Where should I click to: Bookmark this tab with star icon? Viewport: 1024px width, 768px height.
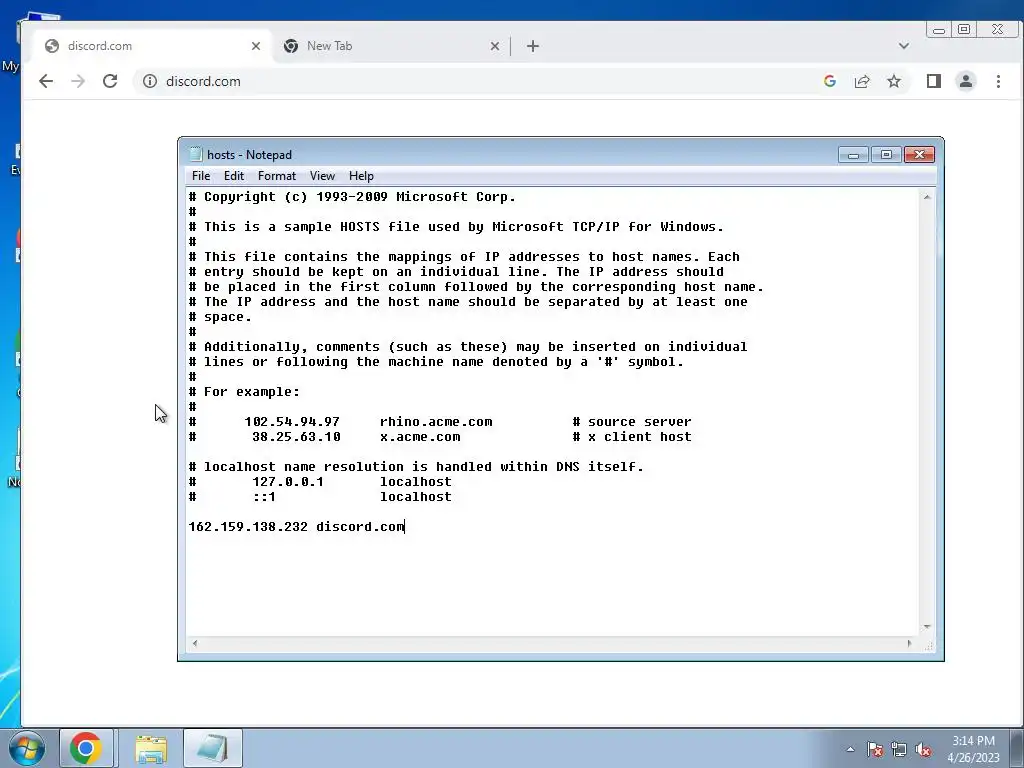[893, 81]
